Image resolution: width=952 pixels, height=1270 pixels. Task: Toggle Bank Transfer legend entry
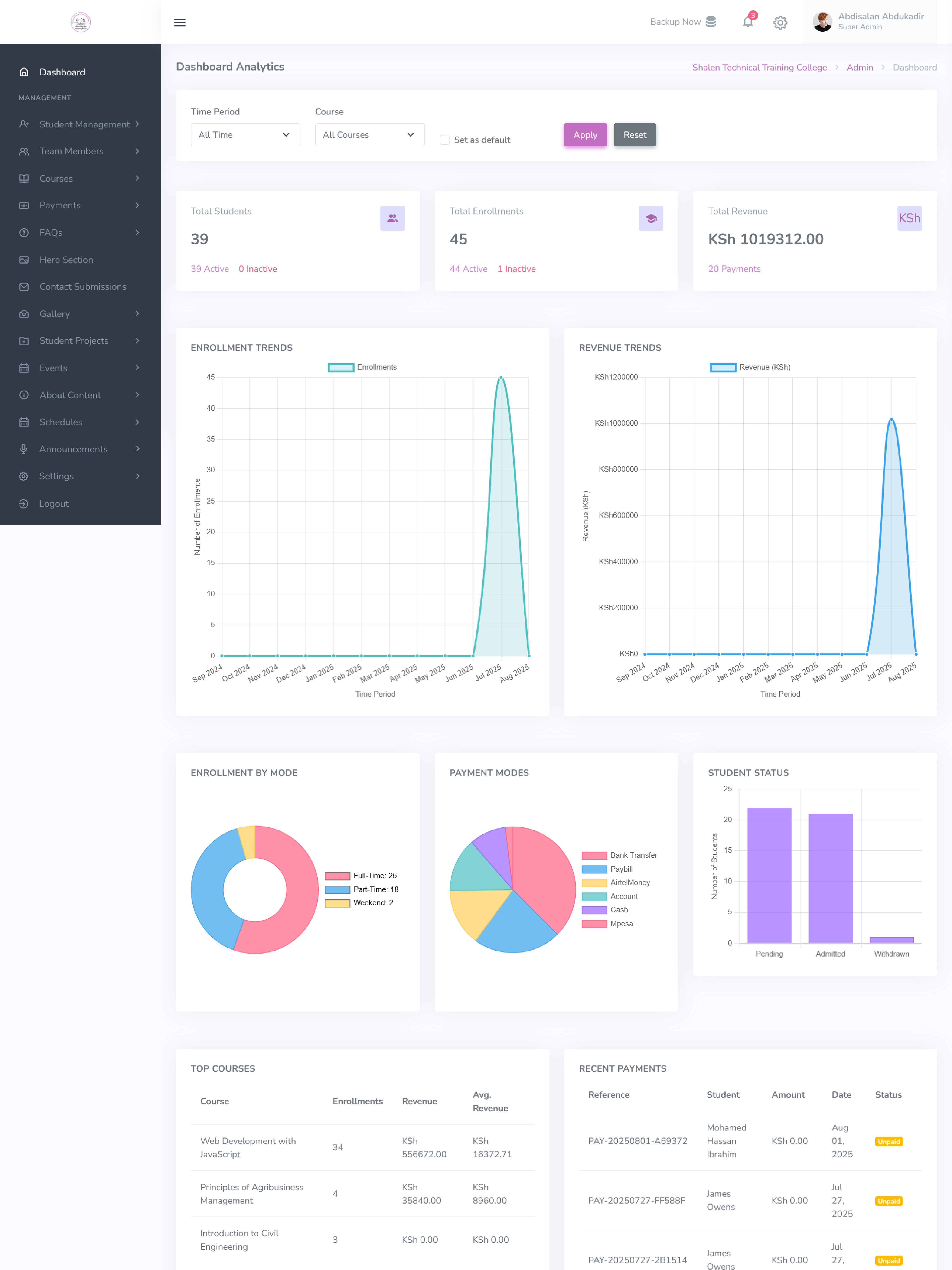click(x=619, y=856)
